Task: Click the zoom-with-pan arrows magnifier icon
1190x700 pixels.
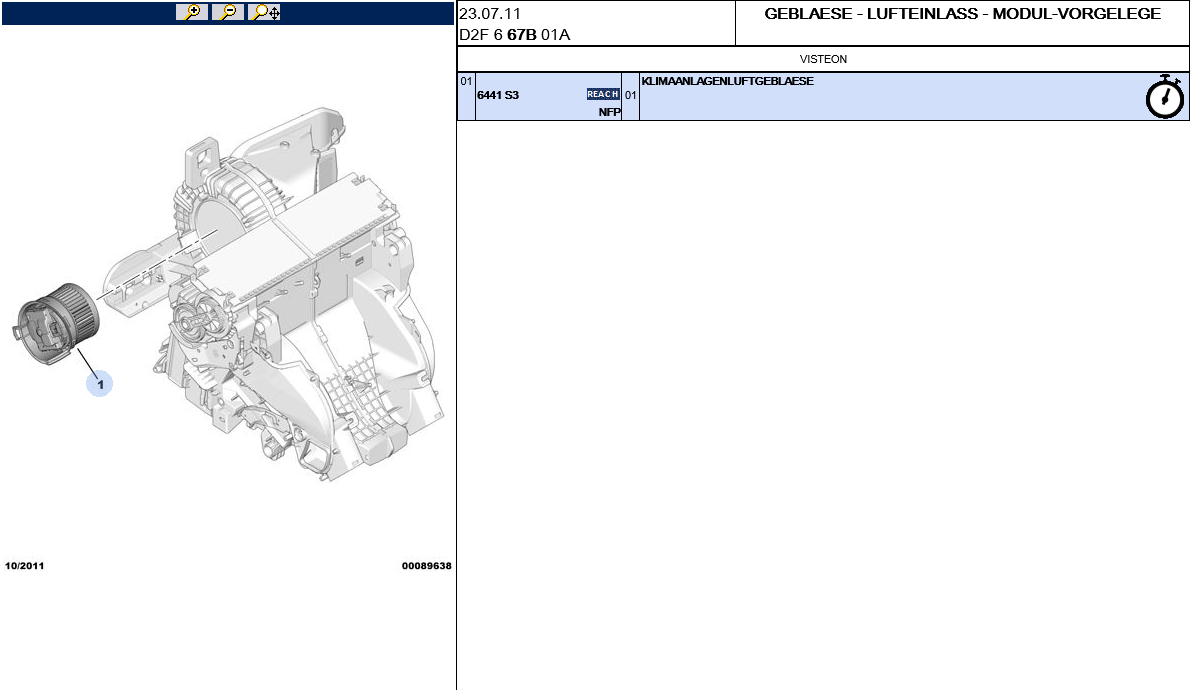Action: click(265, 12)
